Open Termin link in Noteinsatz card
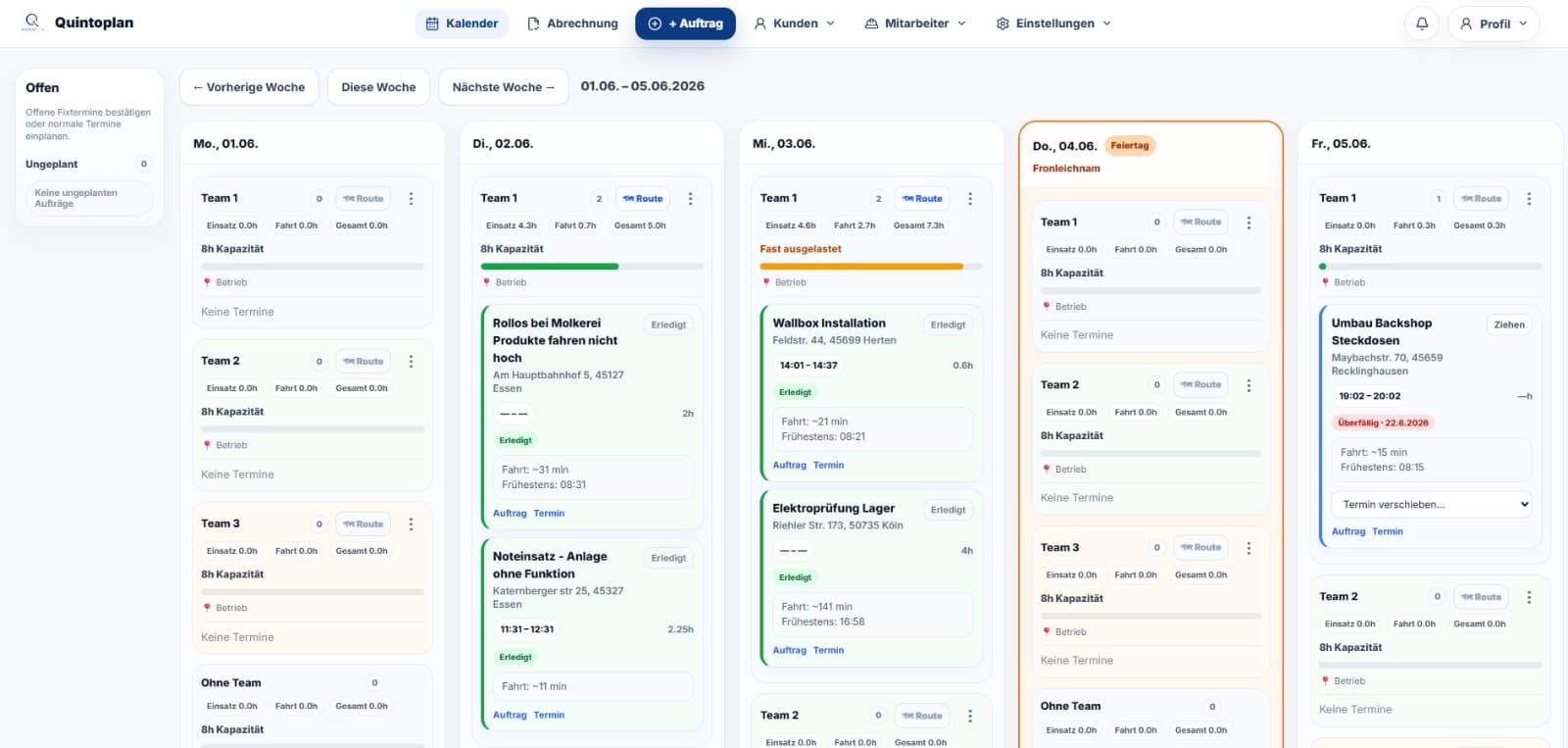The height and width of the screenshot is (748, 1568). (549, 716)
